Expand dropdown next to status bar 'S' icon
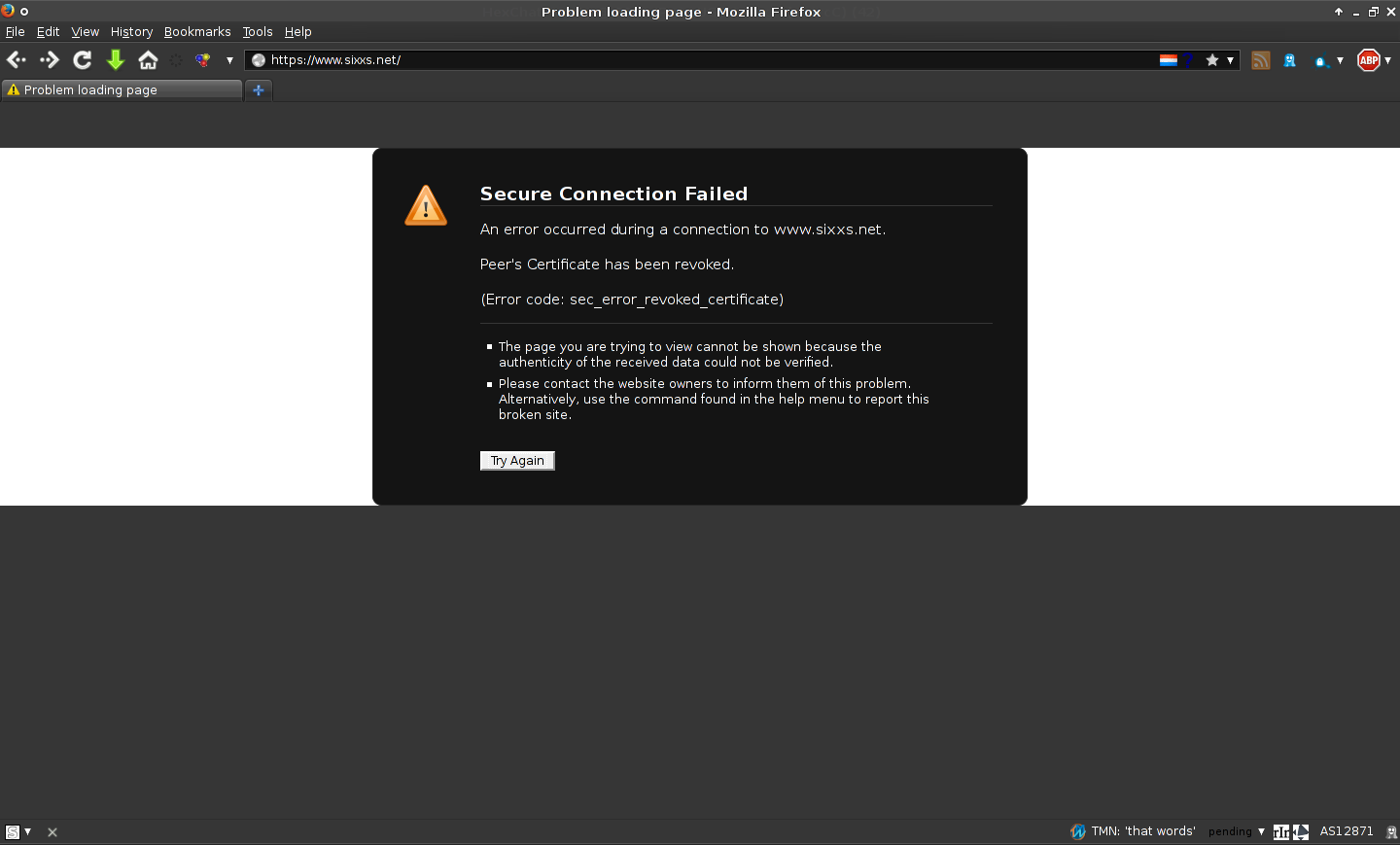 click(28, 832)
